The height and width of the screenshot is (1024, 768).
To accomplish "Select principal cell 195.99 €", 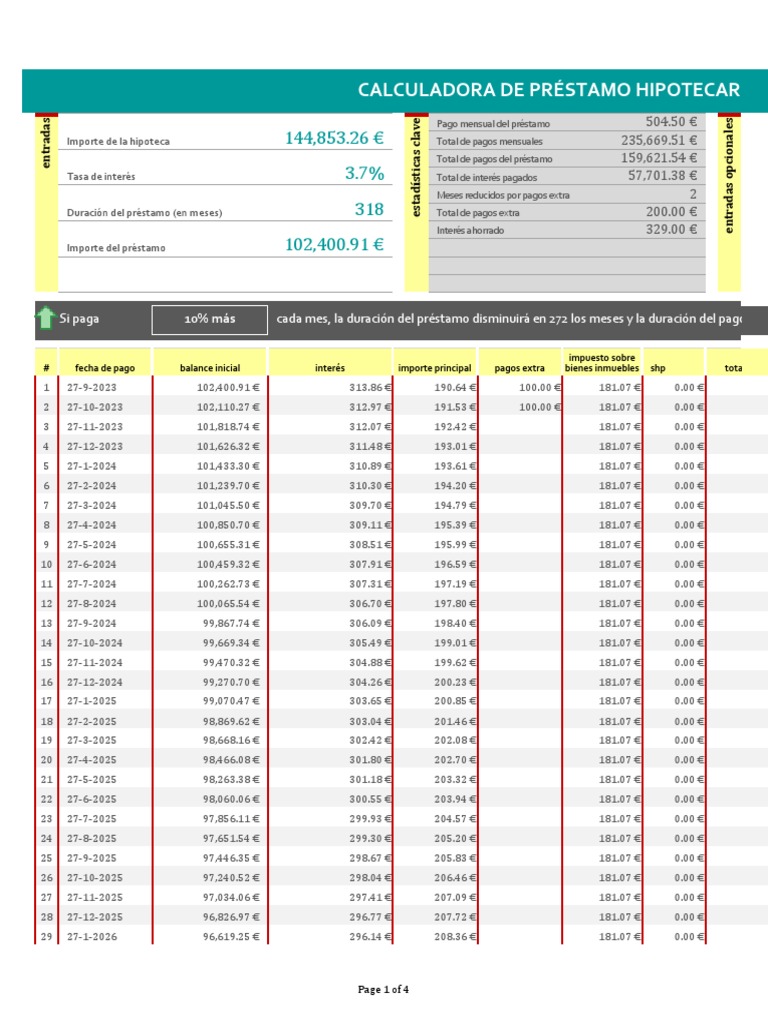I will click(x=455, y=544).
